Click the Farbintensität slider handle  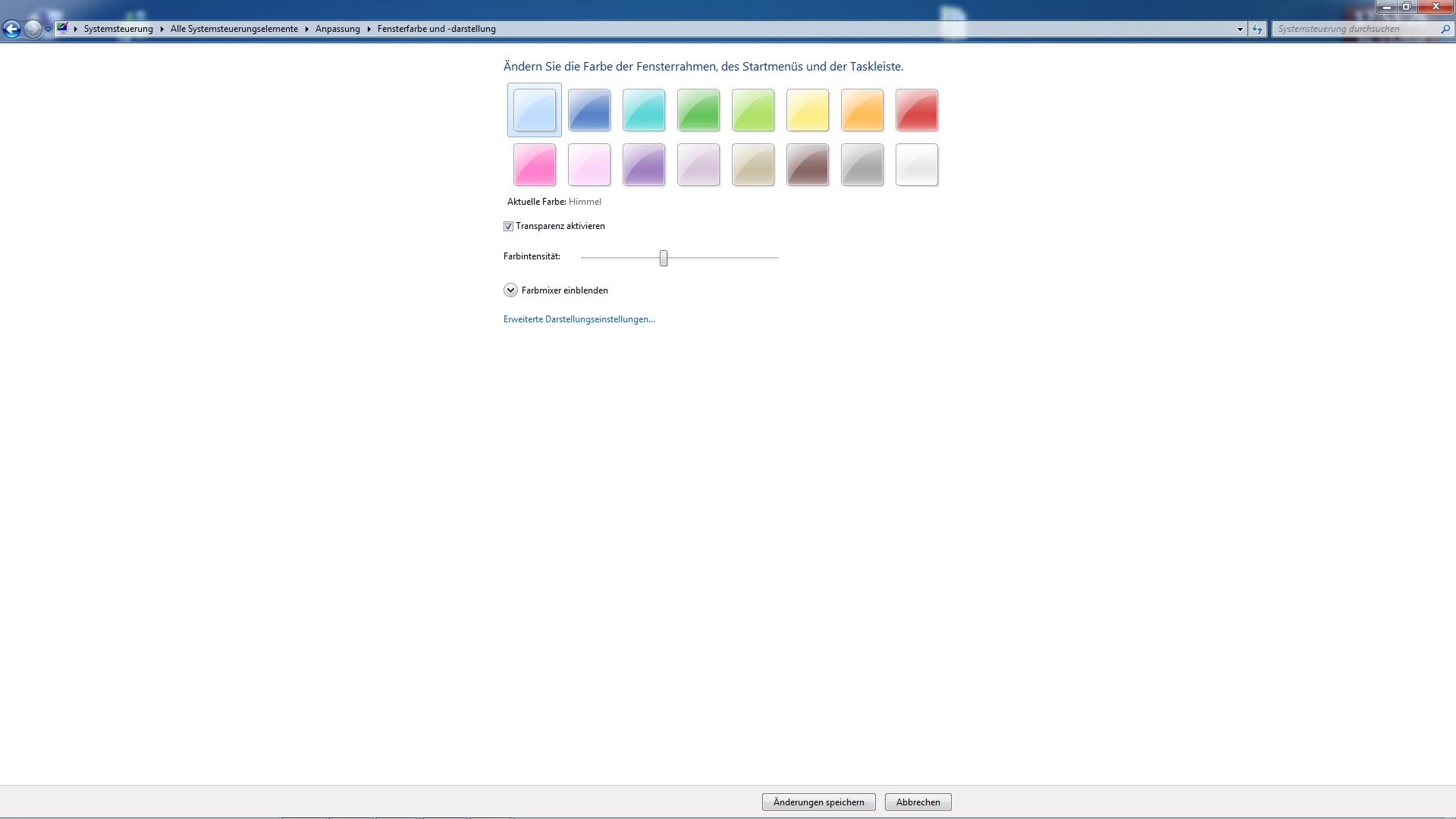664,258
